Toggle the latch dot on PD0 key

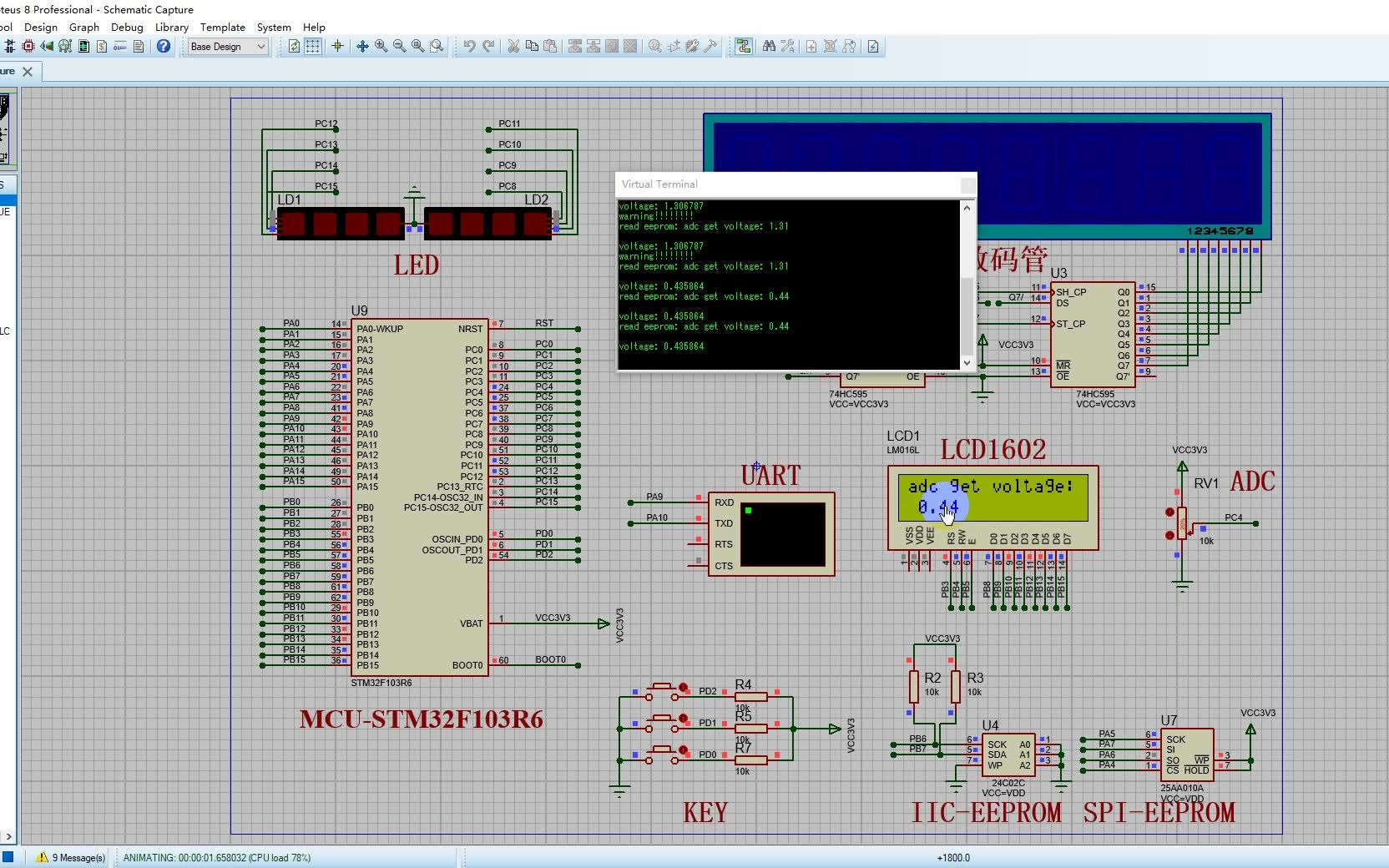pyautogui.click(x=684, y=750)
